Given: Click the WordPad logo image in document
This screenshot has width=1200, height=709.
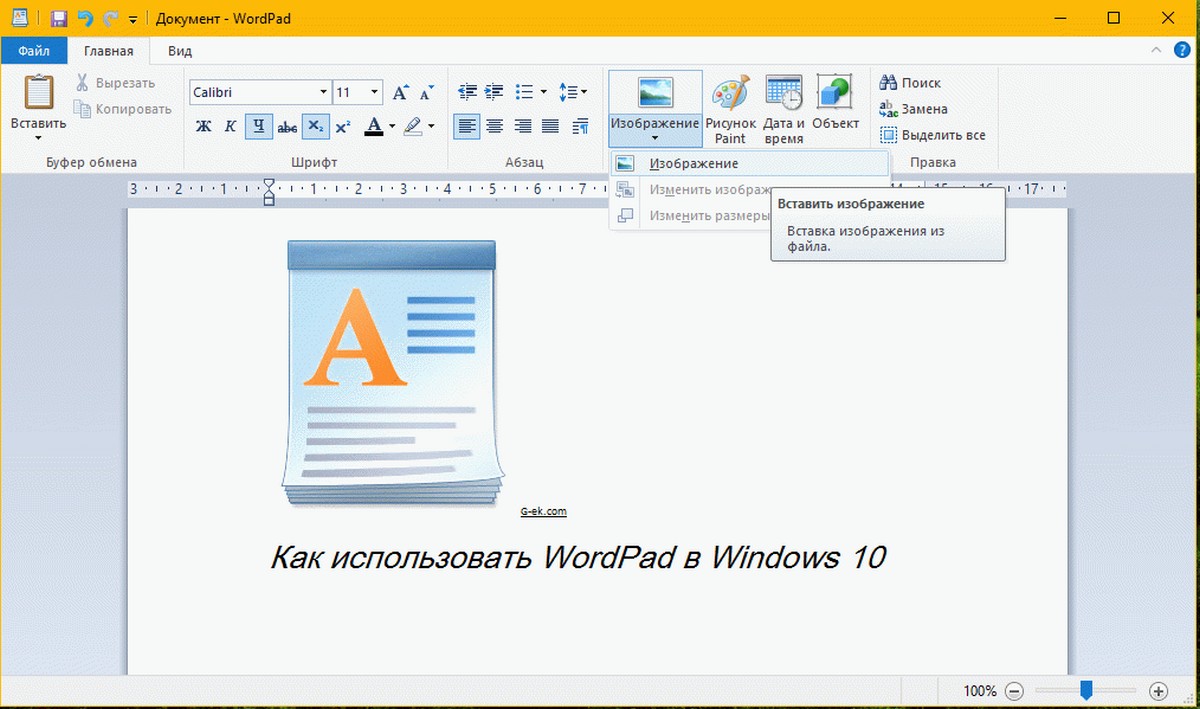Looking at the screenshot, I should pos(392,375).
